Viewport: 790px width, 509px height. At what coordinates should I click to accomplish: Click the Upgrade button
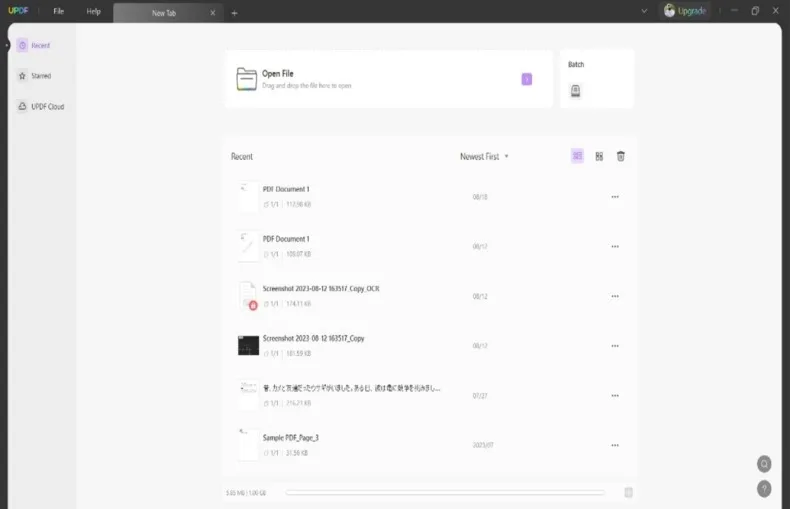(x=685, y=11)
